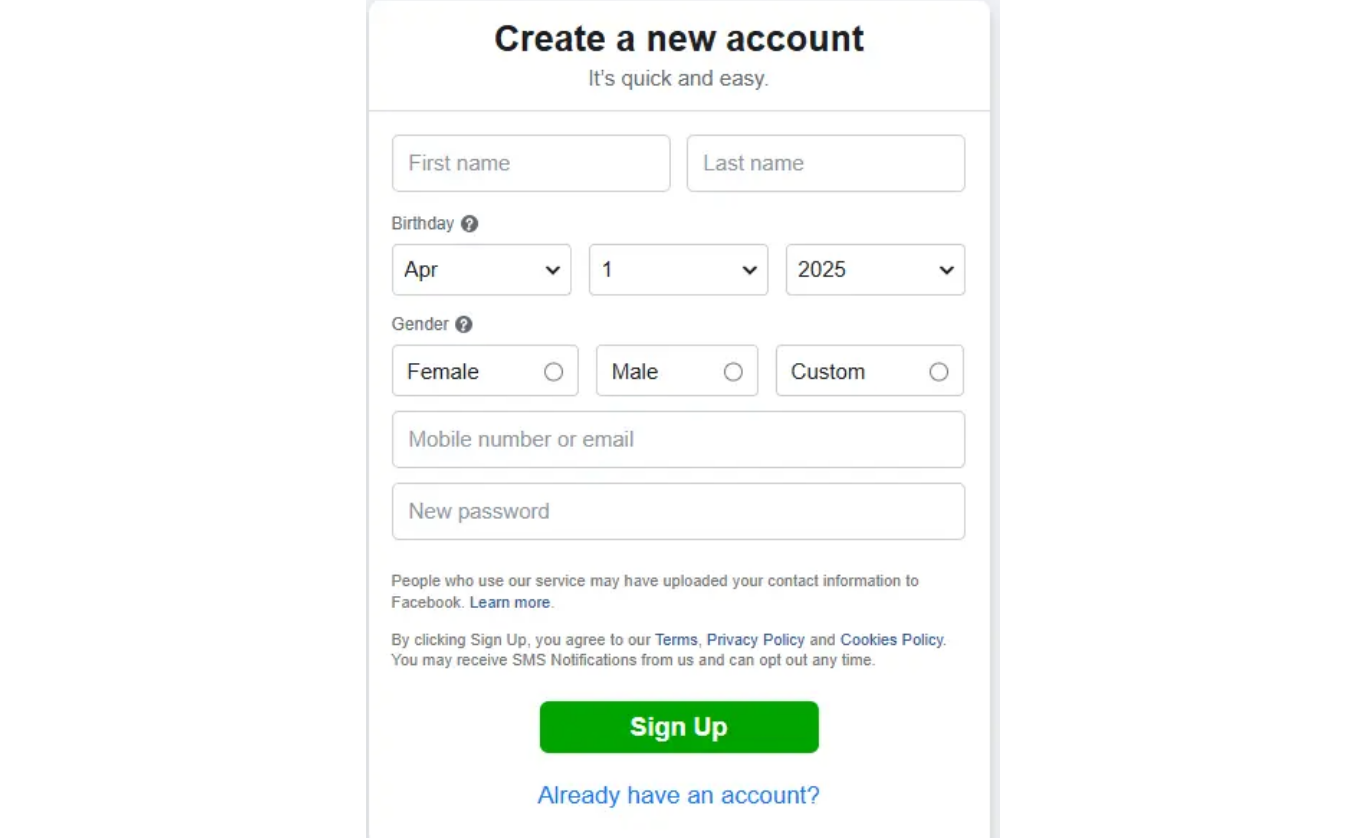The image size is (1372, 838).
Task: Click the Birthday help question mark icon
Action: click(x=469, y=224)
